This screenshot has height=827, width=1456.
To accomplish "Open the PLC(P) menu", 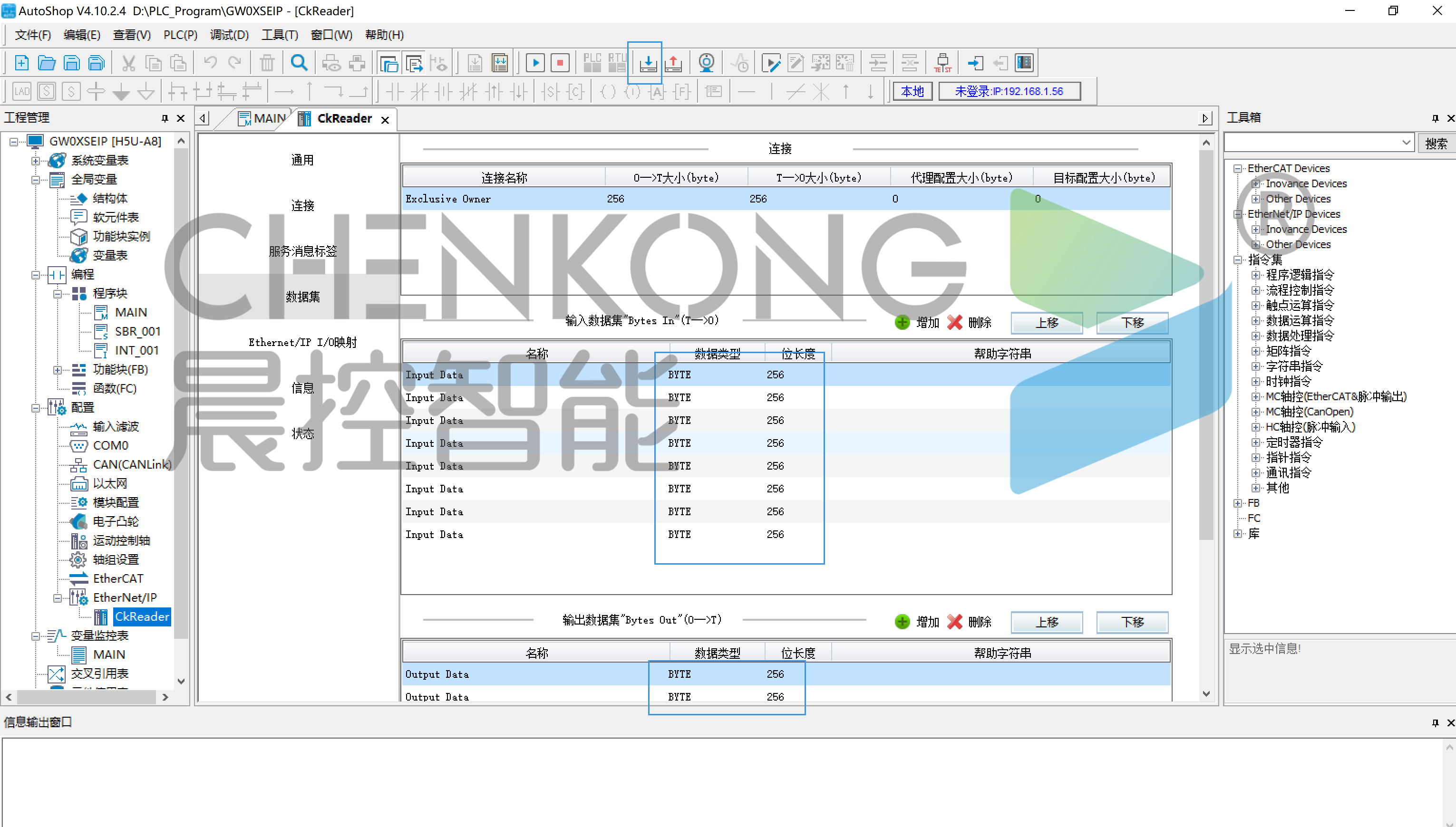I will tap(180, 35).
